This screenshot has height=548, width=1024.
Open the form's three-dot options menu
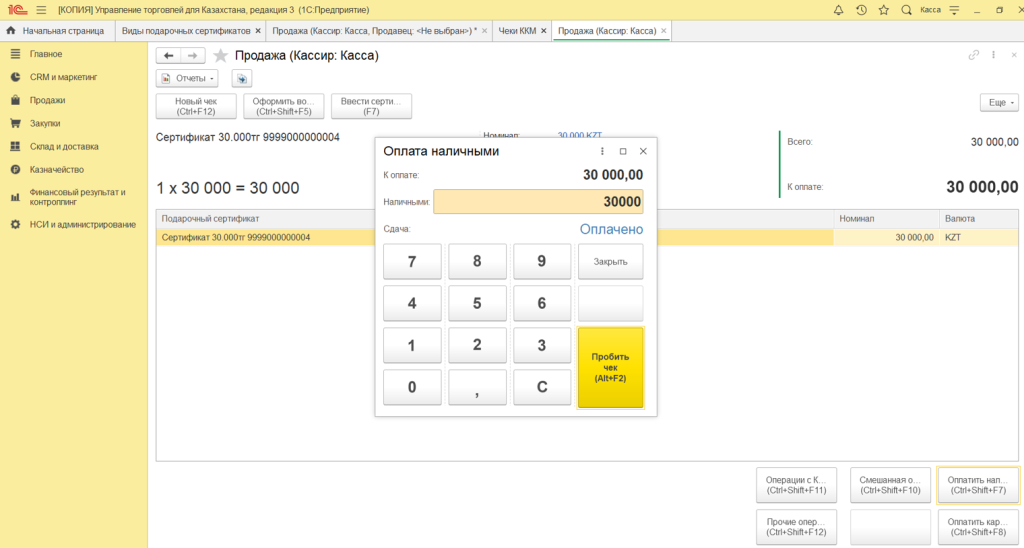(993, 56)
